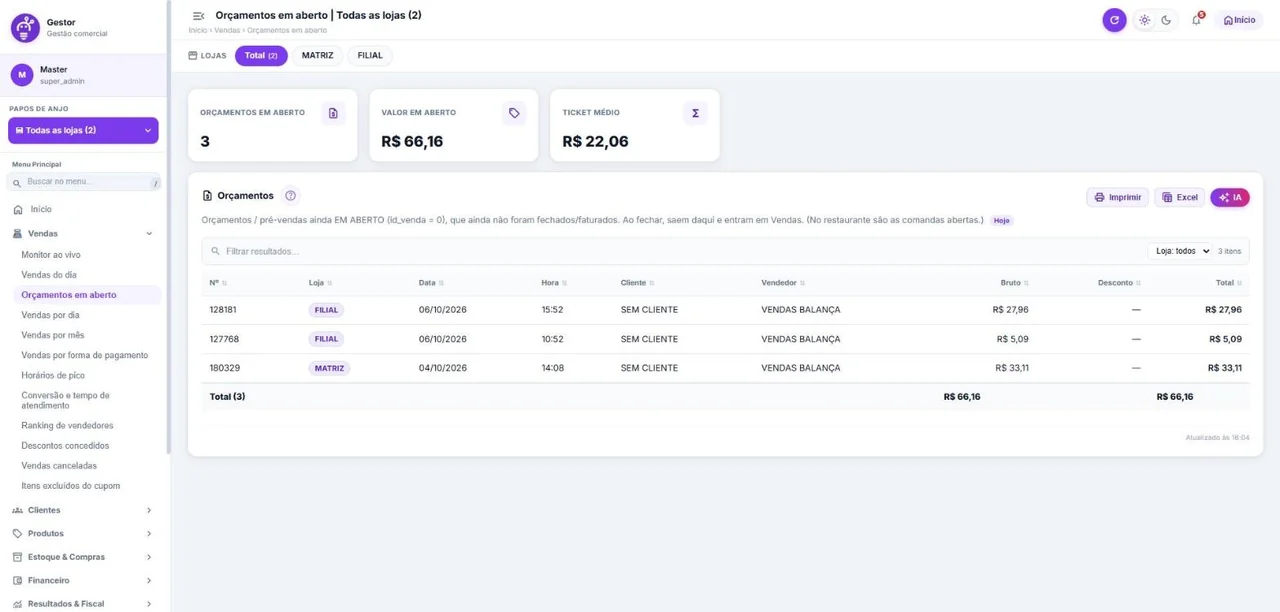The width and height of the screenshot is (1280, 612).
Task: Collapse the sidebar with the menu toggle icon
Action: pyautogui.click(x=198, y=16)
